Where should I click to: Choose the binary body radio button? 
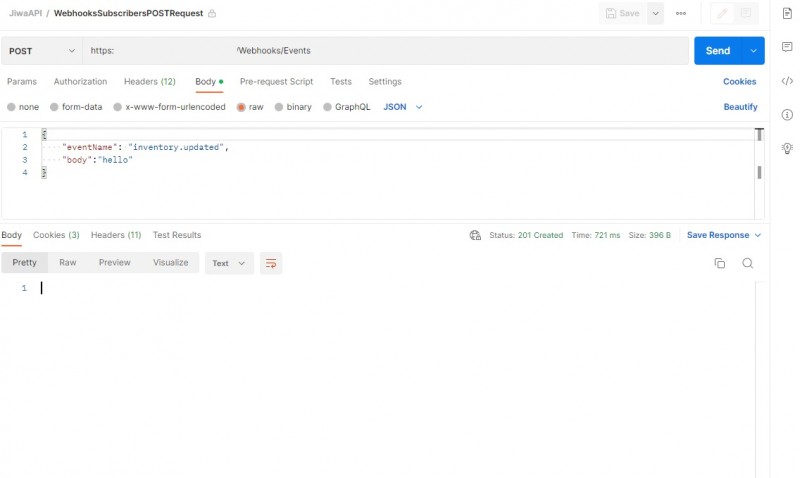(279, 107)
